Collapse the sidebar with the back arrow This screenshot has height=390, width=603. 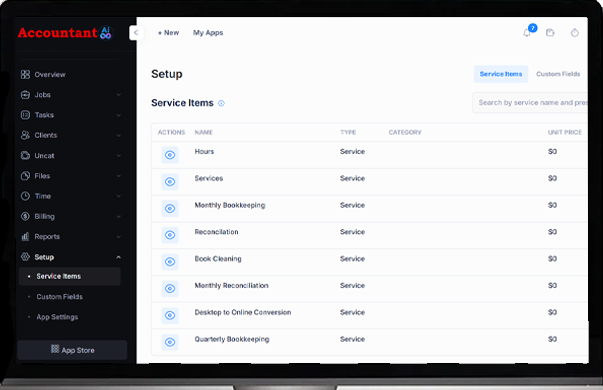[136, 33]
